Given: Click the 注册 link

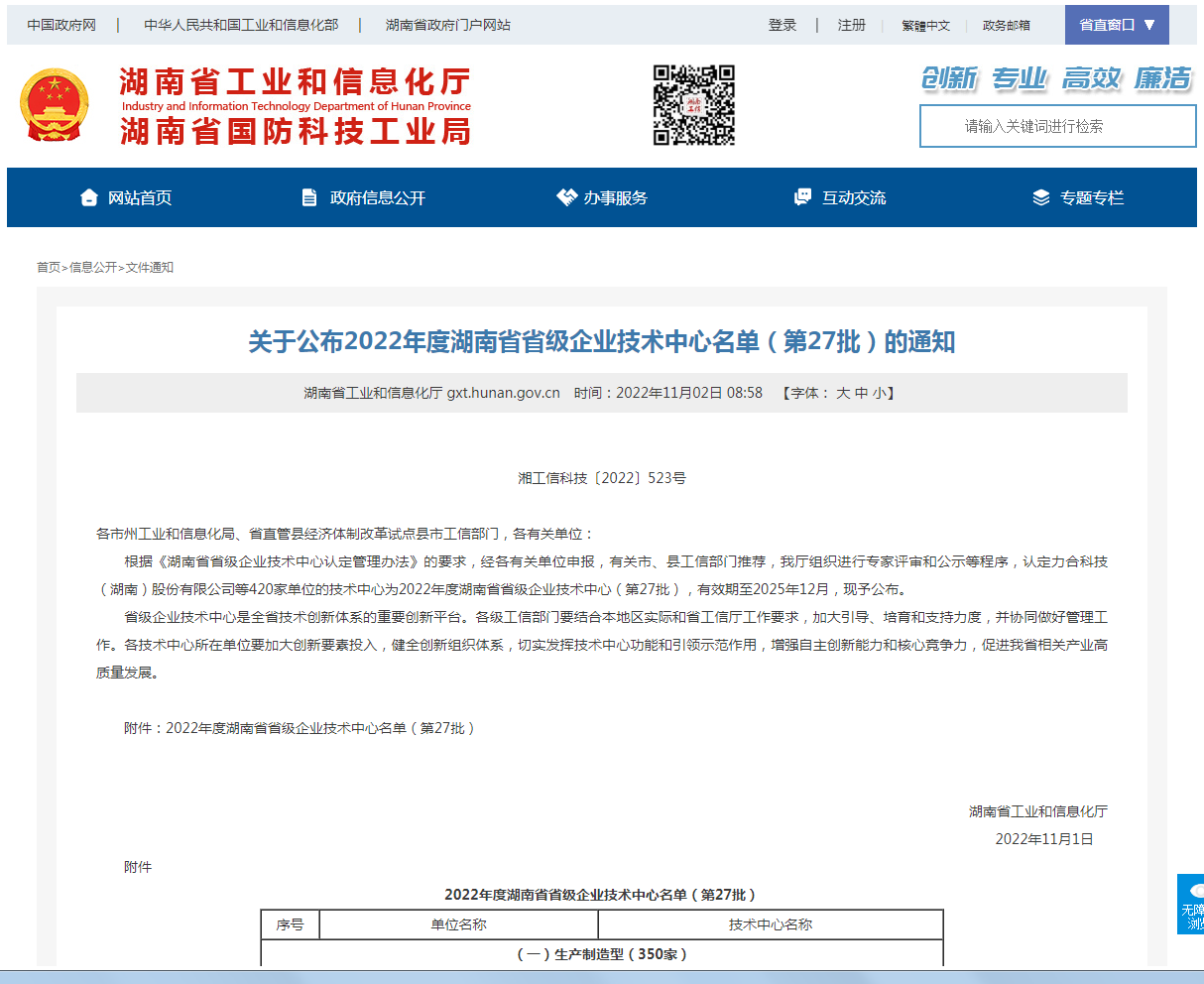Looking at the screenshot, I should 852,25.
